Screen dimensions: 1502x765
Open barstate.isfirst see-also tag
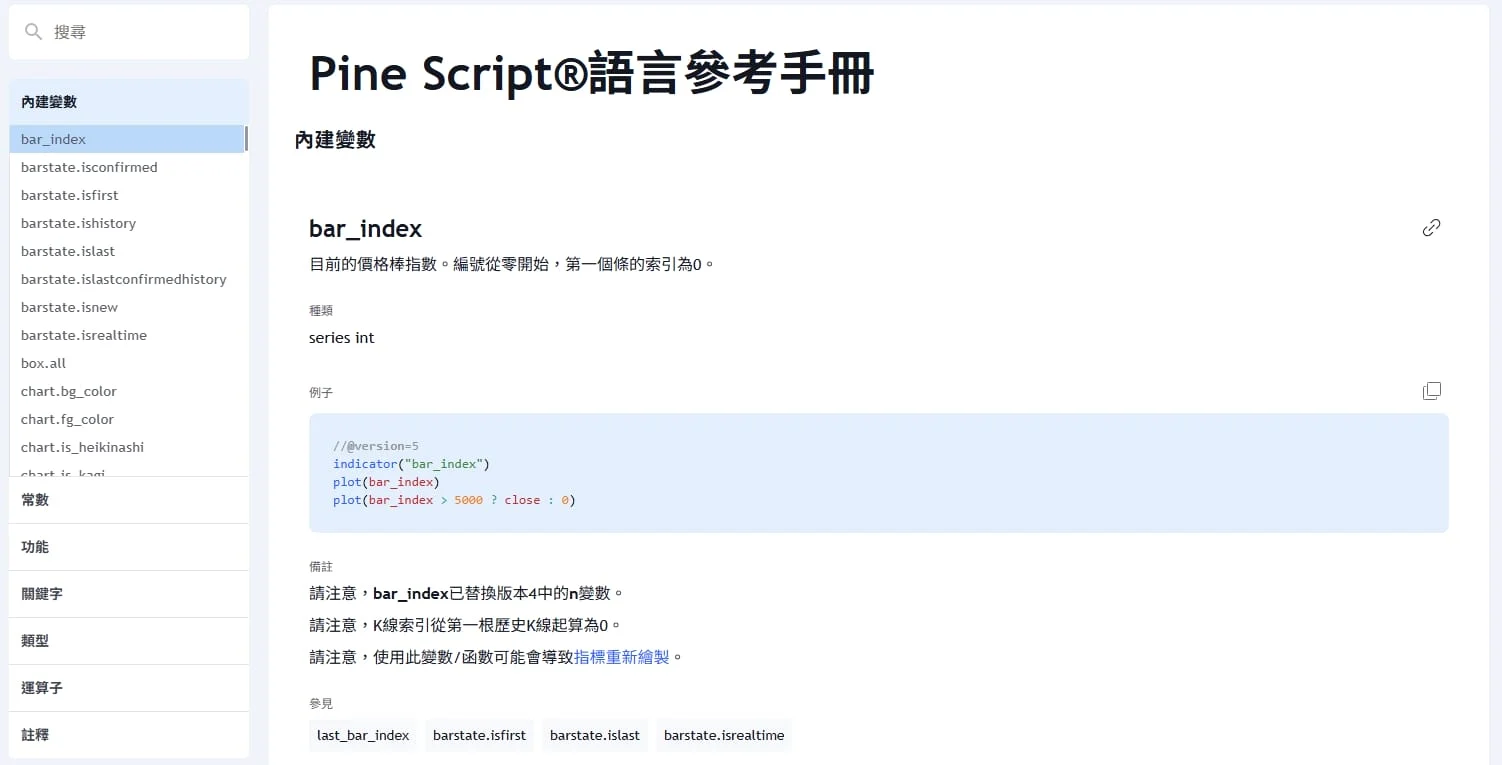tap(479, 735)
